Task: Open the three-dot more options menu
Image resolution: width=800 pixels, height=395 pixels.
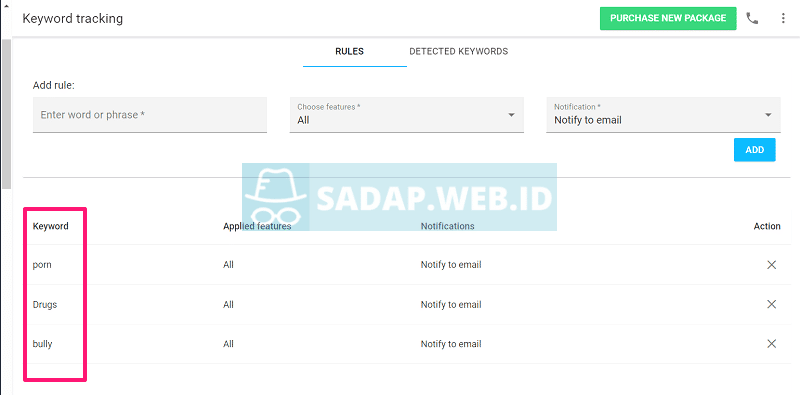Action: point(783,18)
